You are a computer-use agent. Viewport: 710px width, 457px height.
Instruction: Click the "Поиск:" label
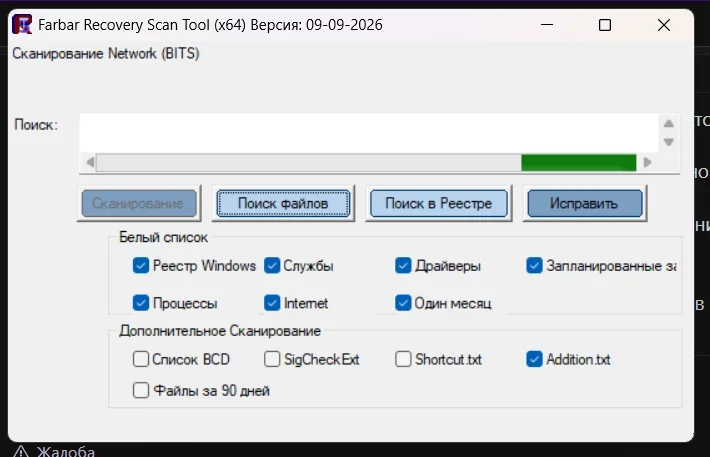click(36, 125)
